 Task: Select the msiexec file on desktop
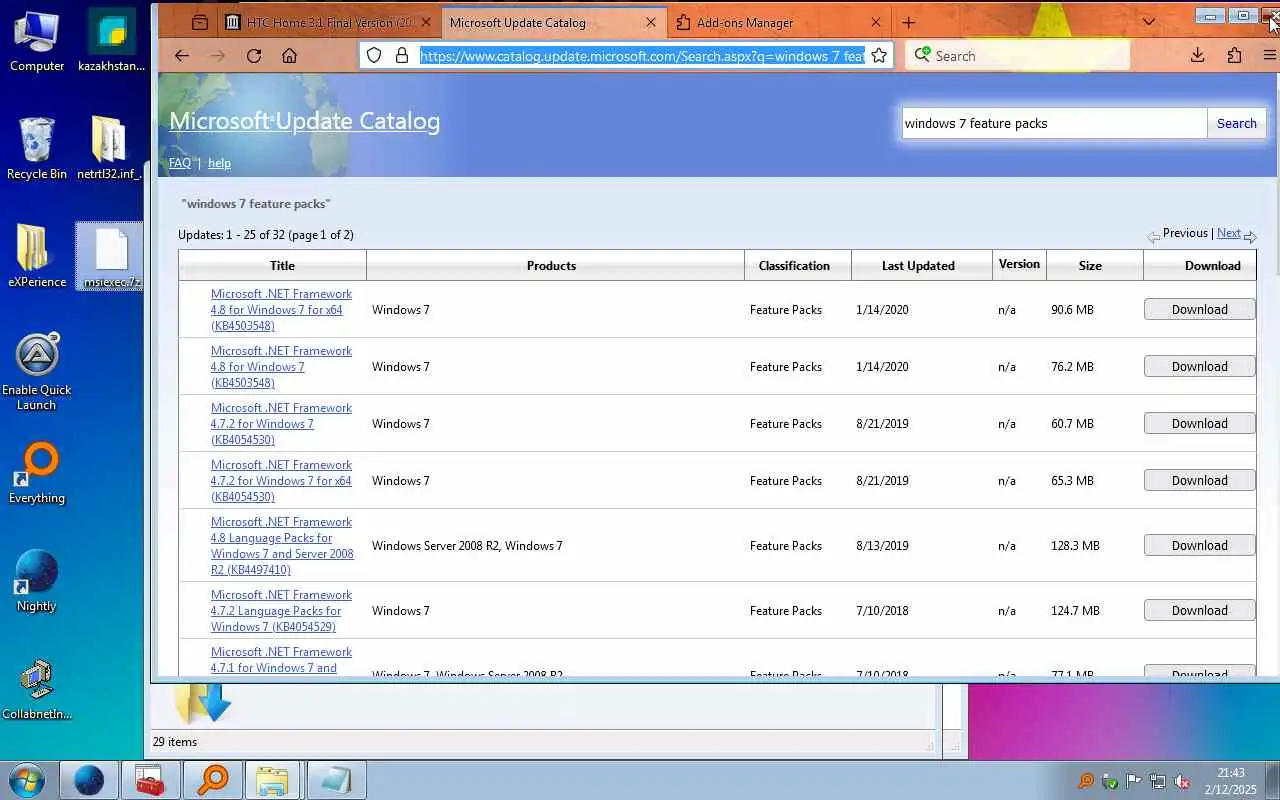[111, 256]
